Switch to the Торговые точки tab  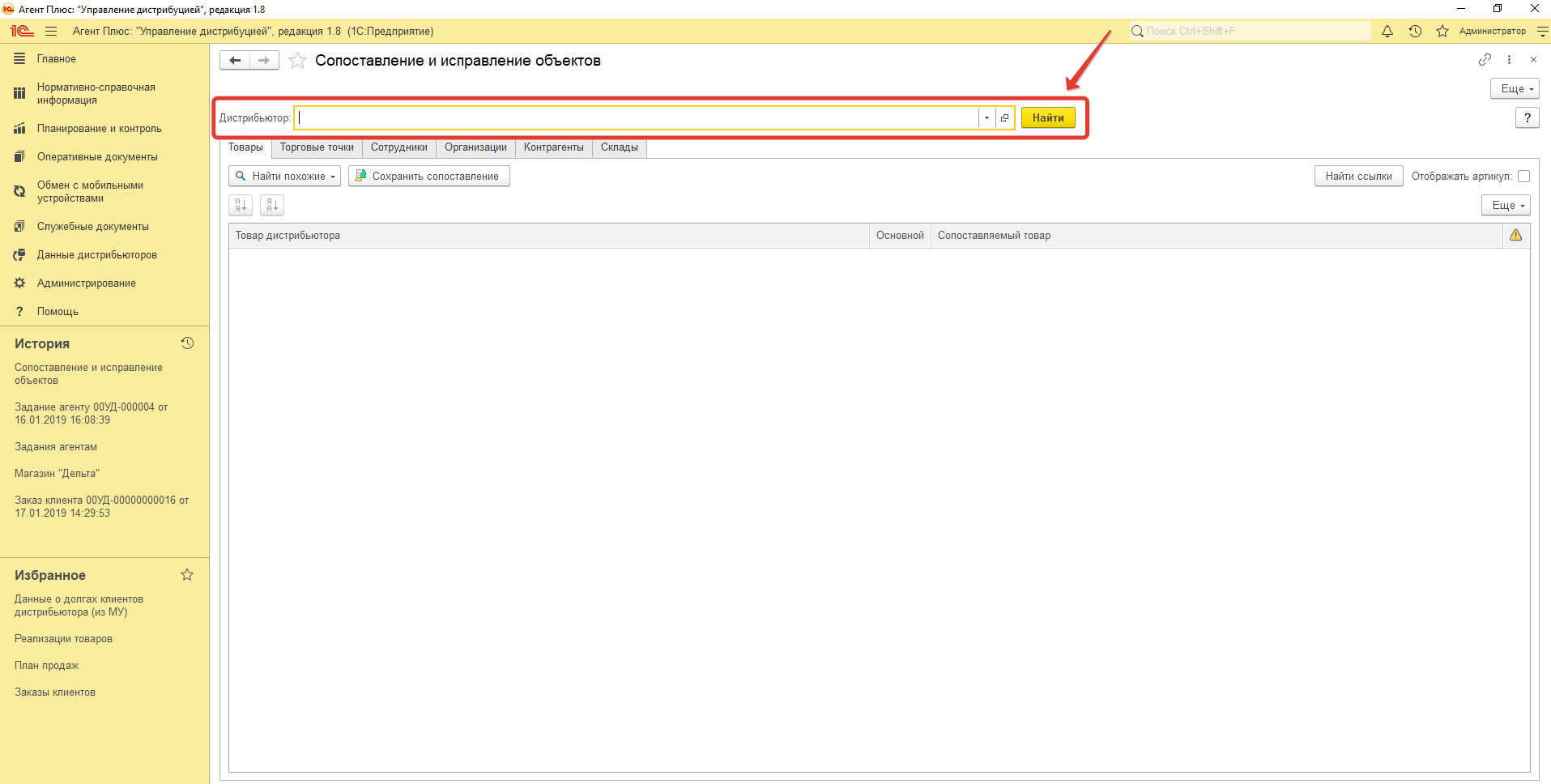point(317,147)
